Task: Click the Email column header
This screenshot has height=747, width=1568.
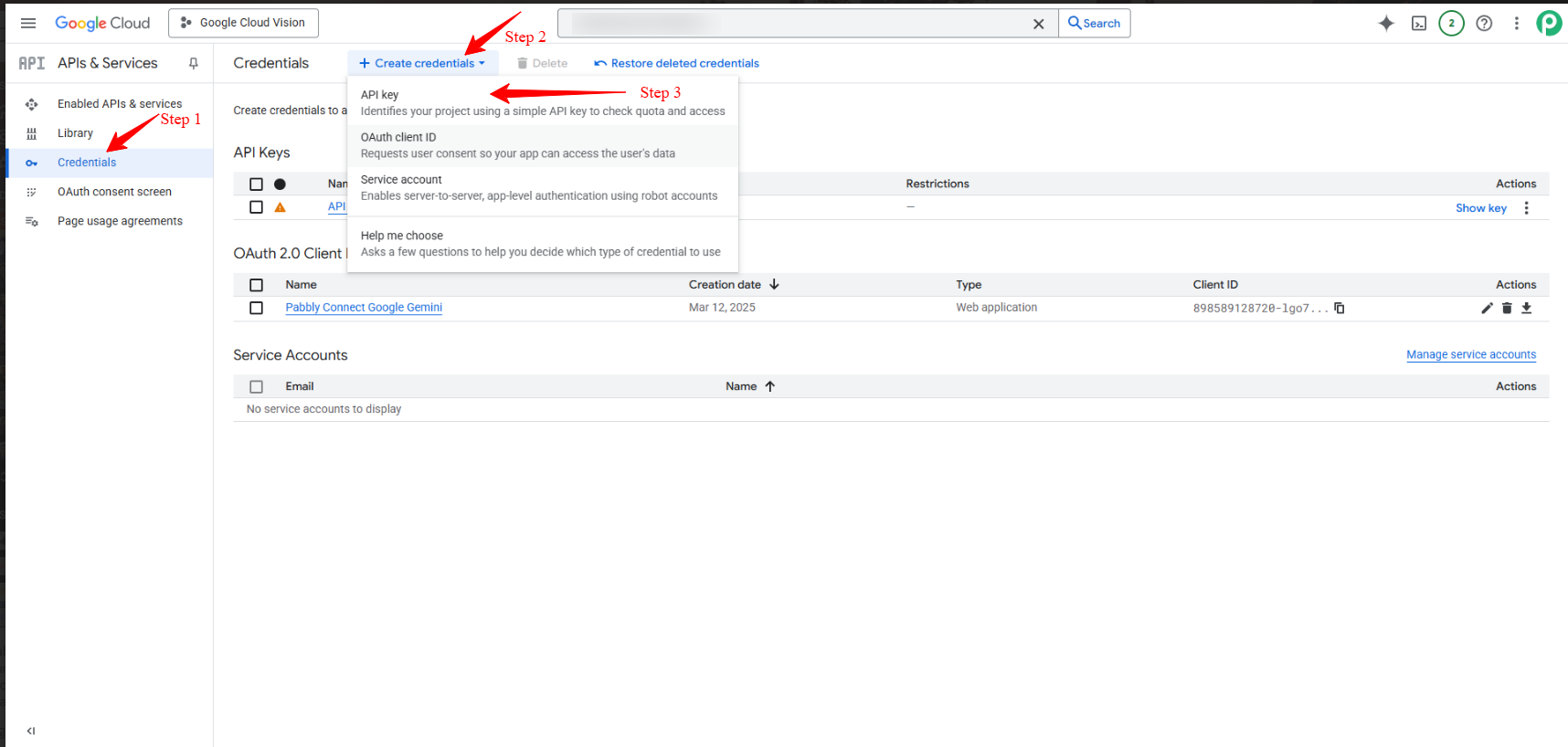Action: click(x=300, y=386)
